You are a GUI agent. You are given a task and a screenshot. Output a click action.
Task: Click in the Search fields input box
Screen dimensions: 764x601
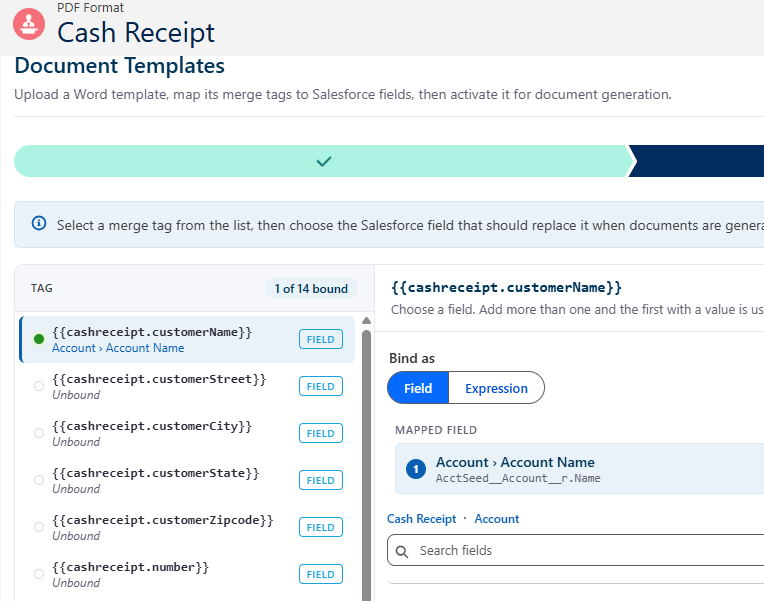point(575,550)
